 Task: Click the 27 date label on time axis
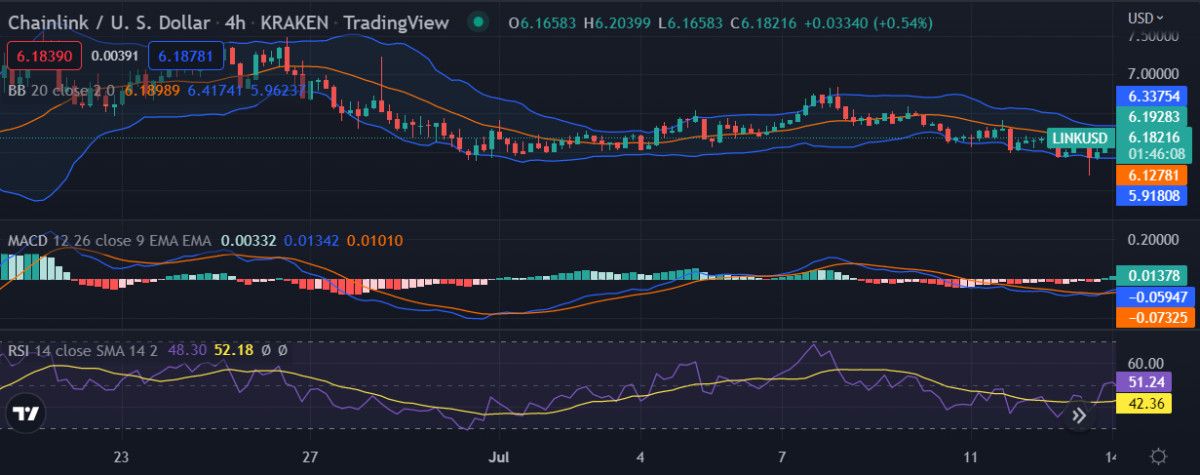click(311, 456)
